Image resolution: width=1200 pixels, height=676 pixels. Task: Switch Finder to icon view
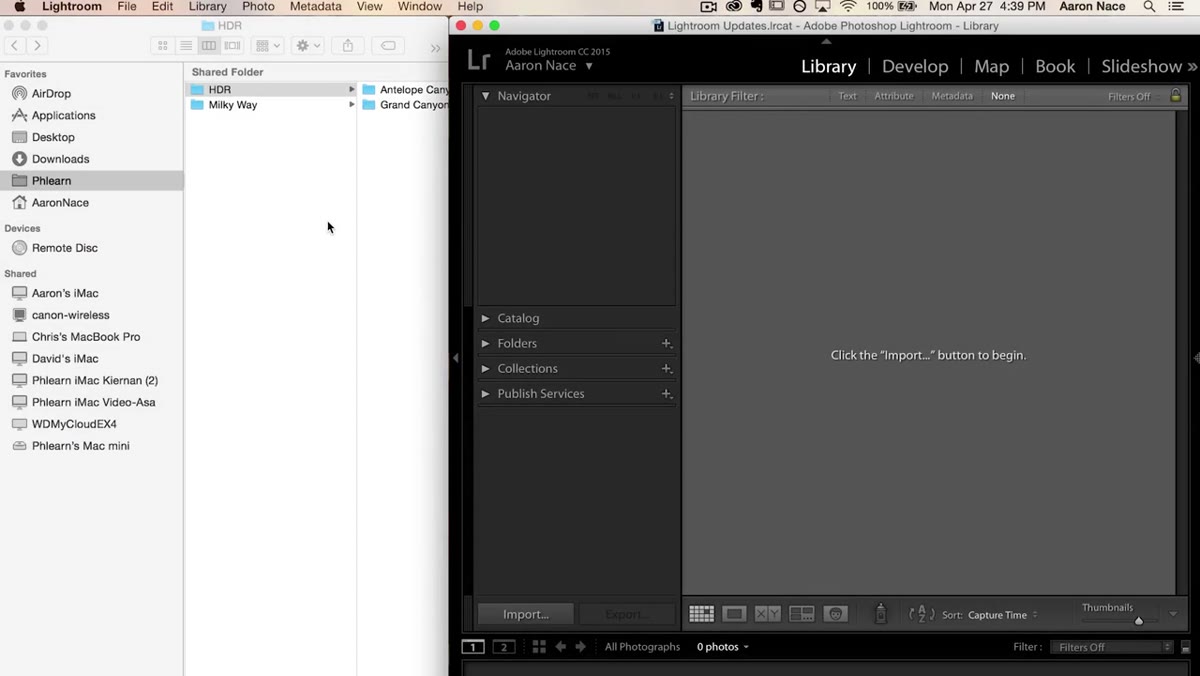(x=163, y=46)
